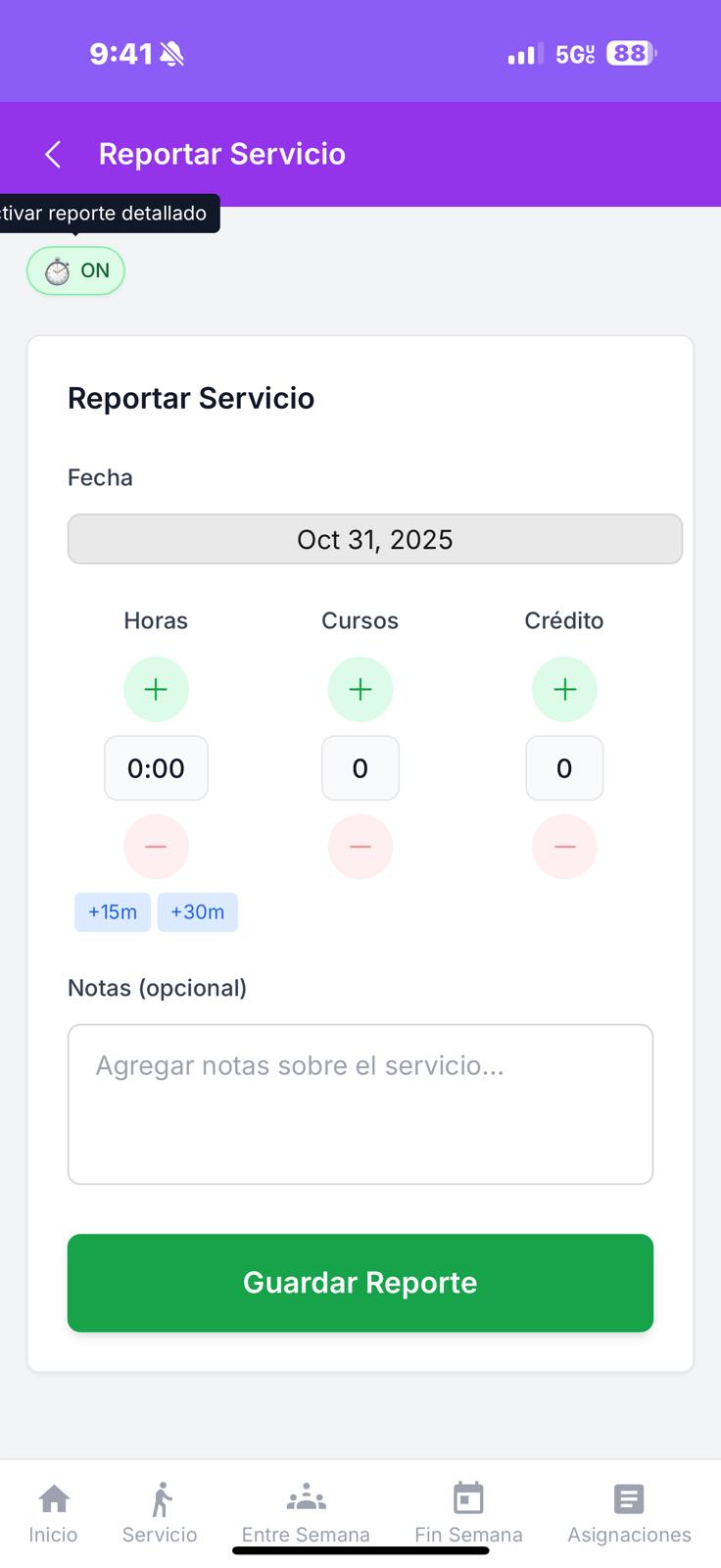Tap the back arrow in header
Viewport: 721px width, 1568px height.
[54, 154]
